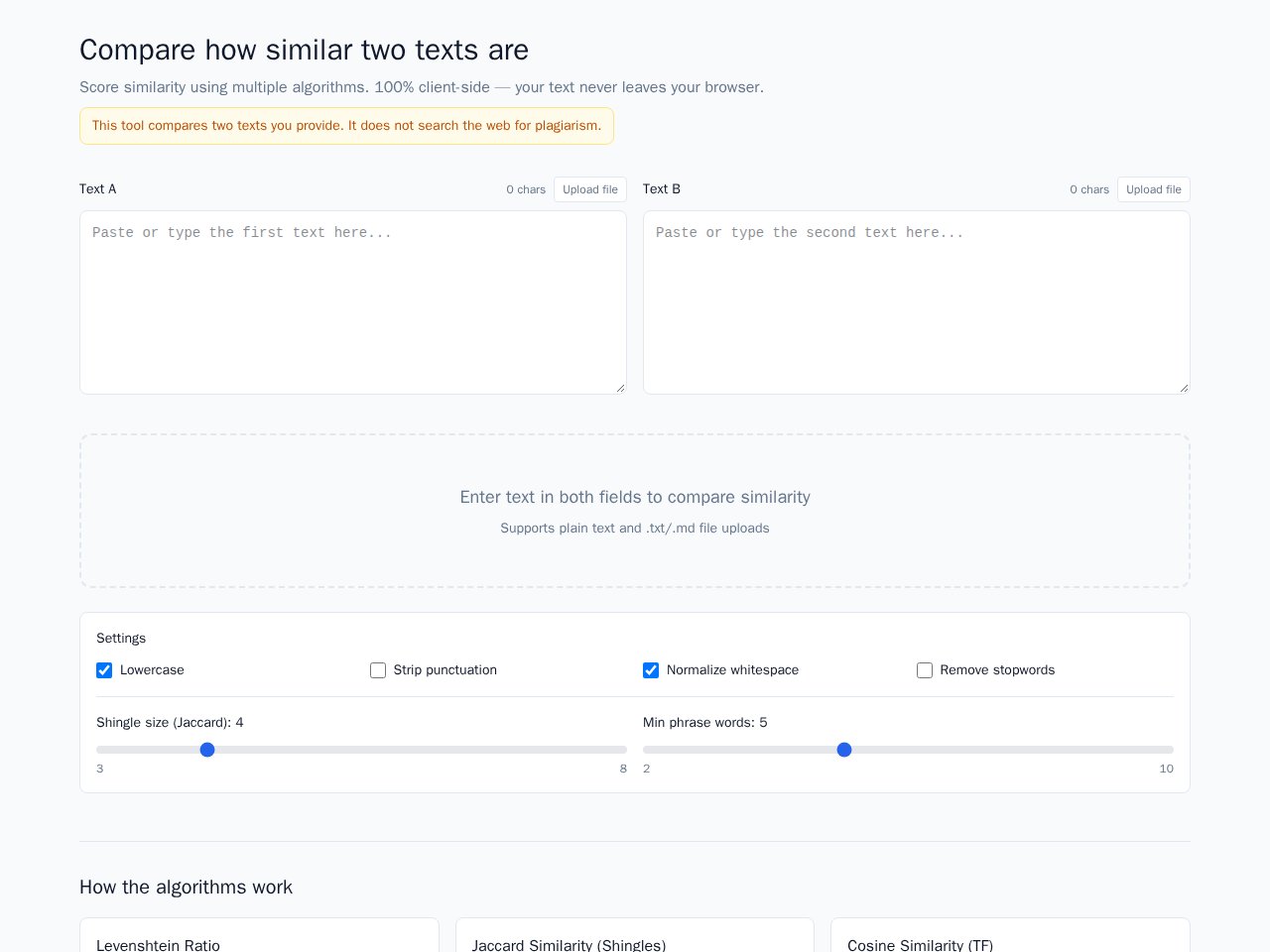
Task: Click the Text B resize grip corner
Action: click(x=1184, y=388)
